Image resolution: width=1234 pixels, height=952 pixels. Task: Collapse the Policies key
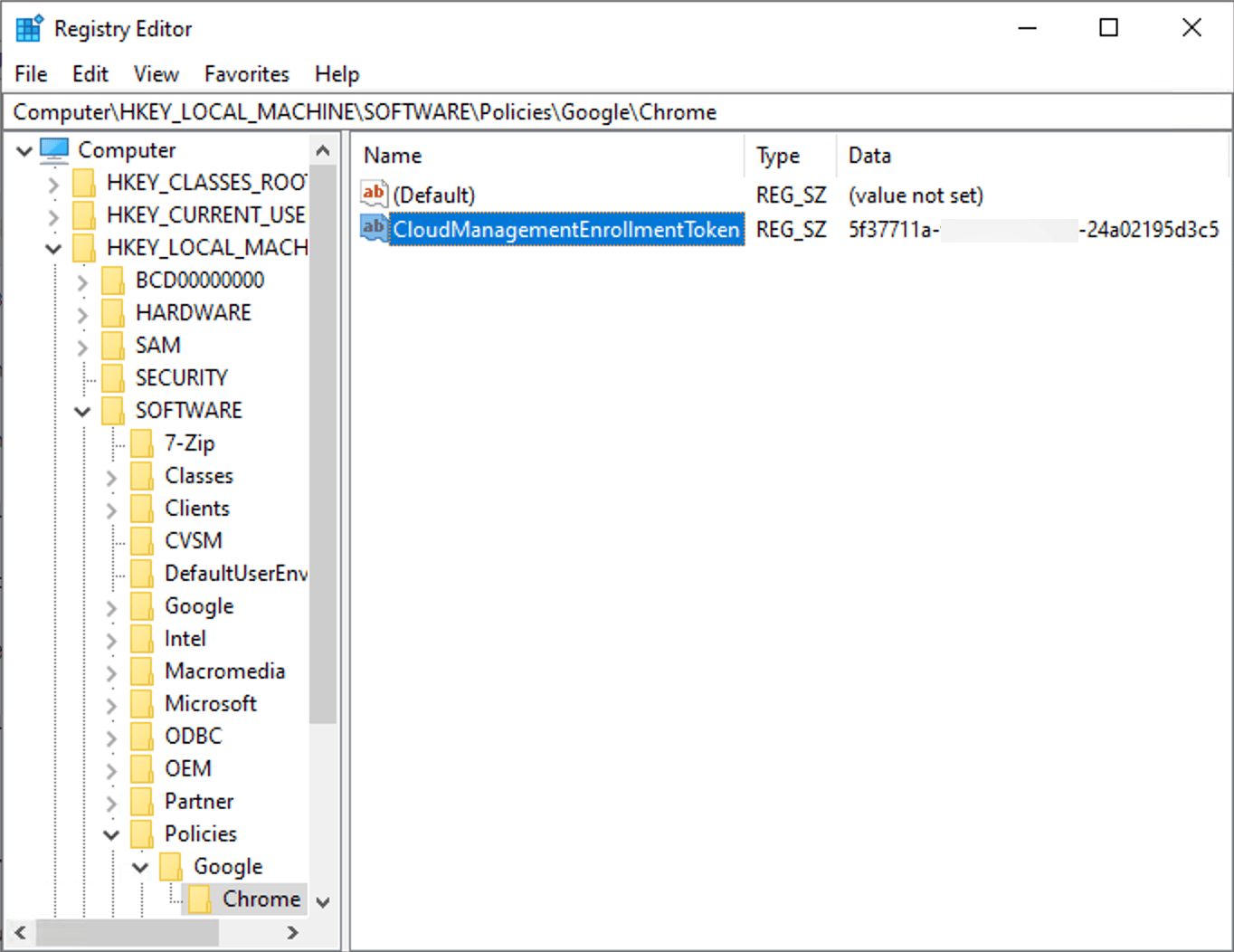click(111, 835)
